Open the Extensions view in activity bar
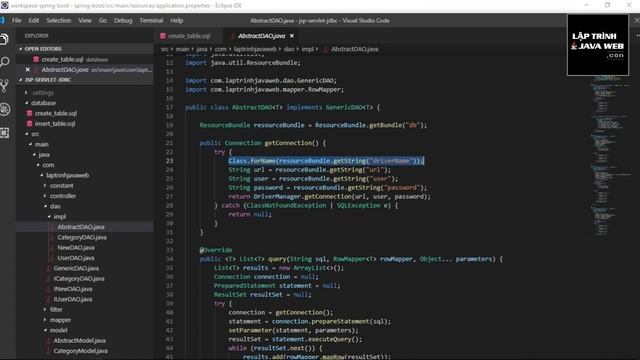The image size is (640, 360). point(4,133)
